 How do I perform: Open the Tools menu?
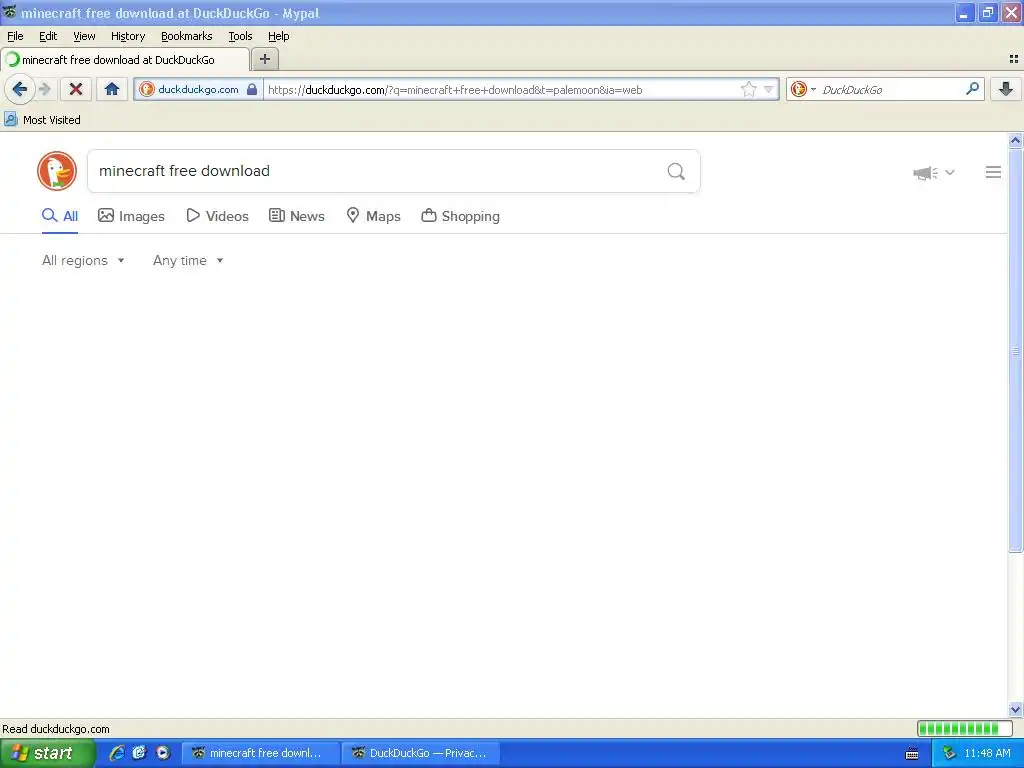pyautogui.click(x=240, y=36)
